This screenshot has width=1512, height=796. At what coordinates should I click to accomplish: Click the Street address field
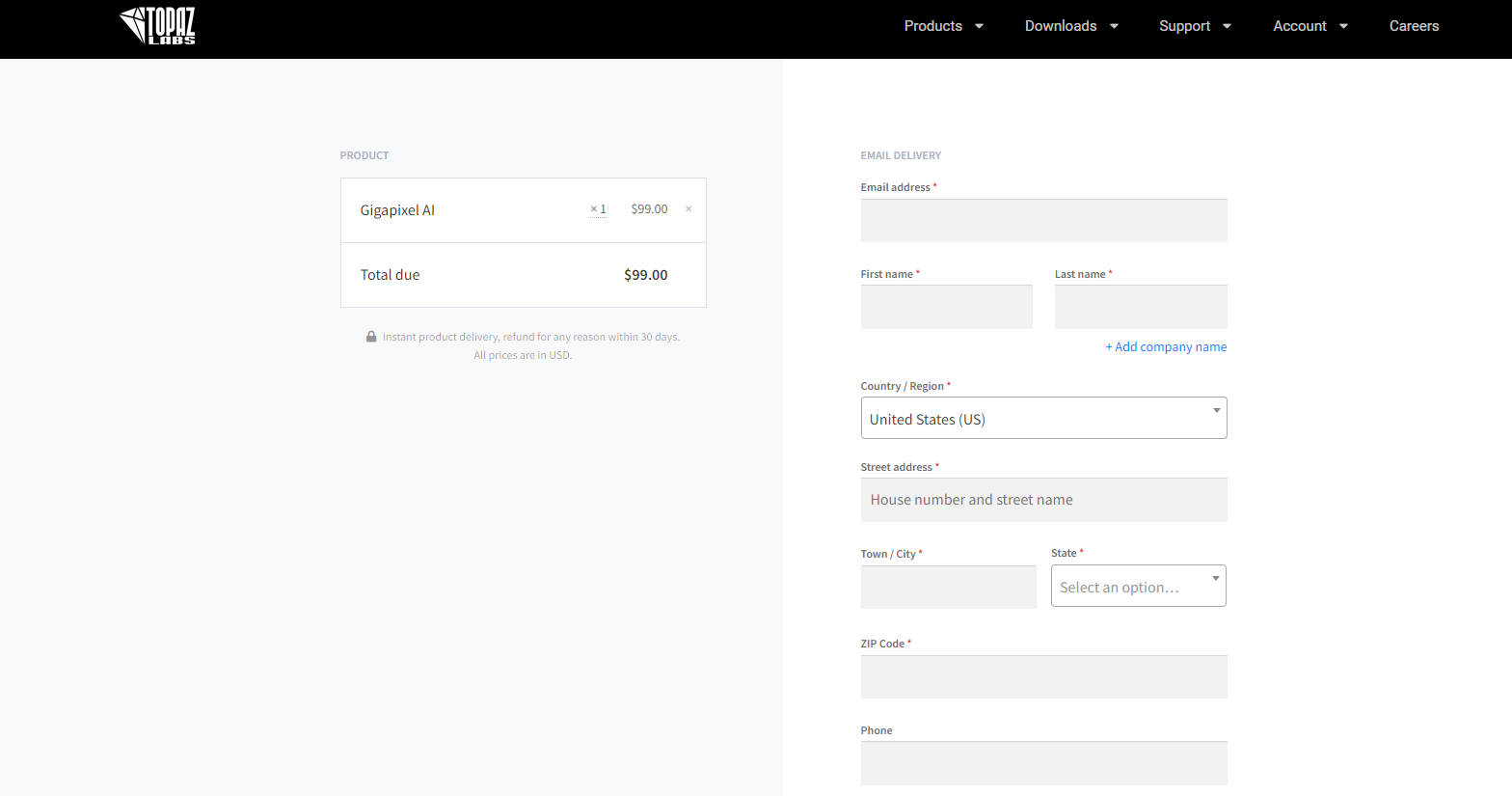[1043, 500]
